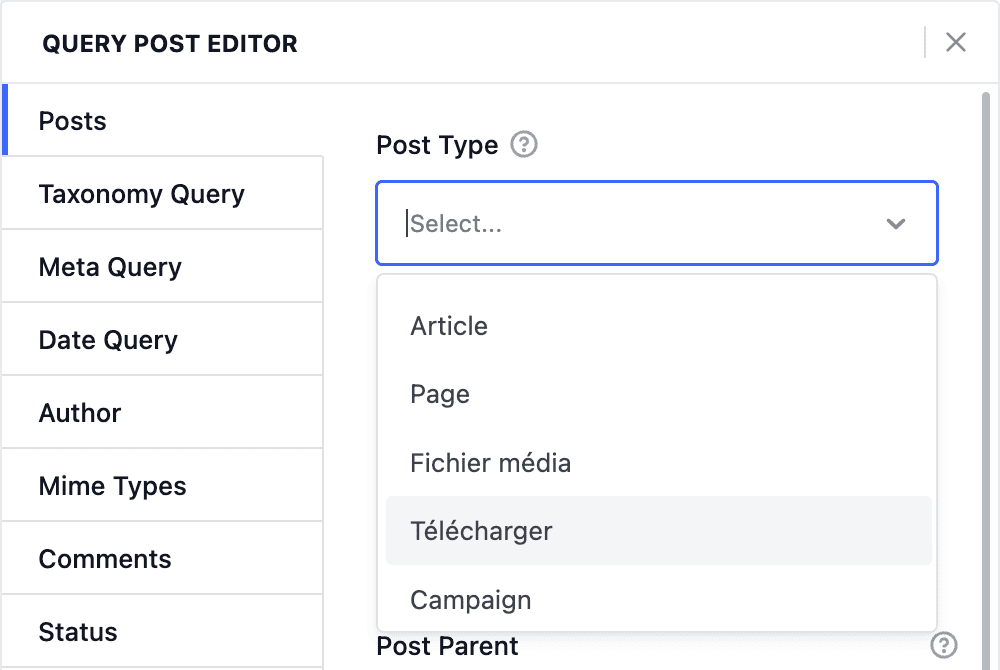Open the Status tab

78,632
